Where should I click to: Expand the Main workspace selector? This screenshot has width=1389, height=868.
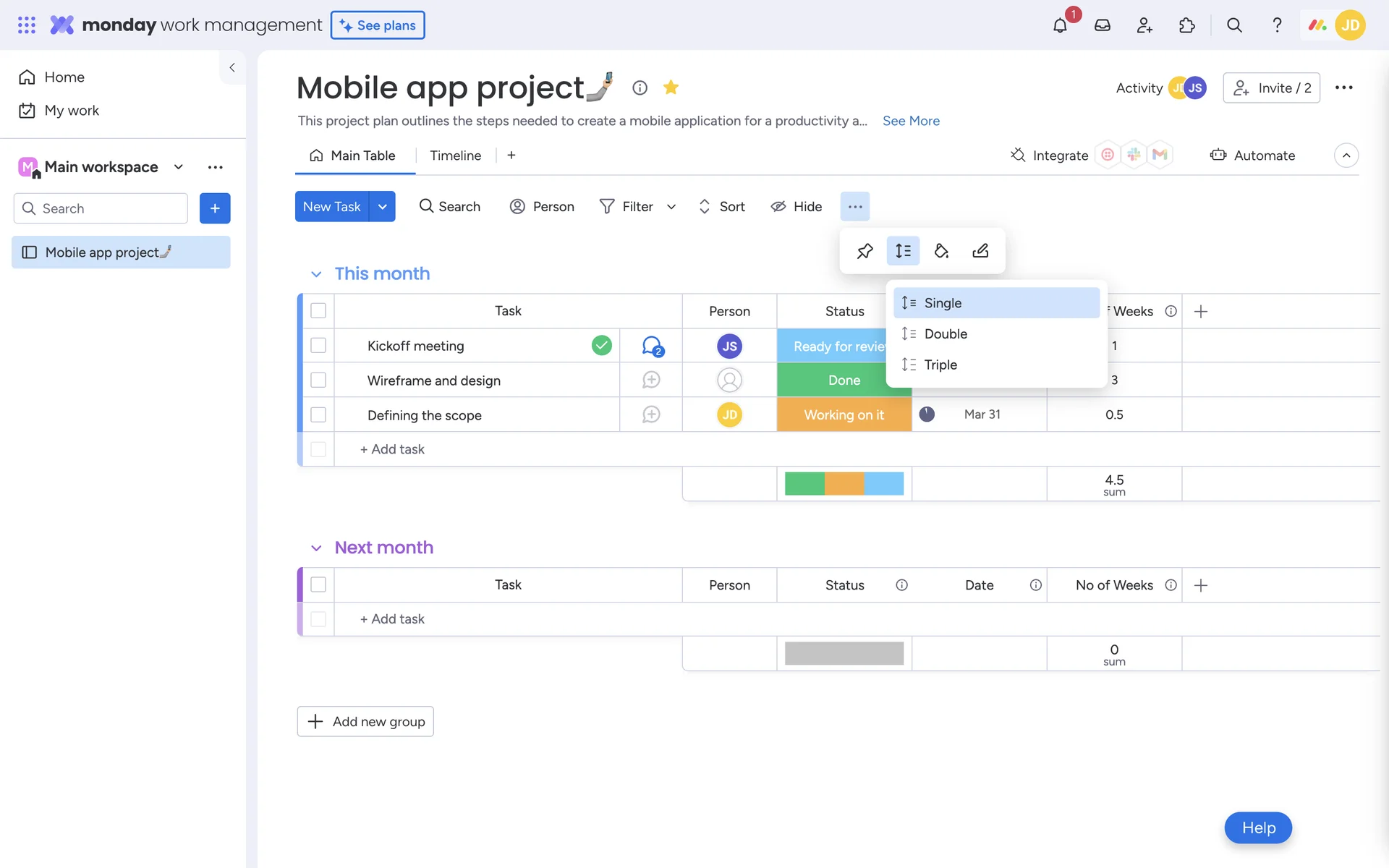[x=179, y=167]
